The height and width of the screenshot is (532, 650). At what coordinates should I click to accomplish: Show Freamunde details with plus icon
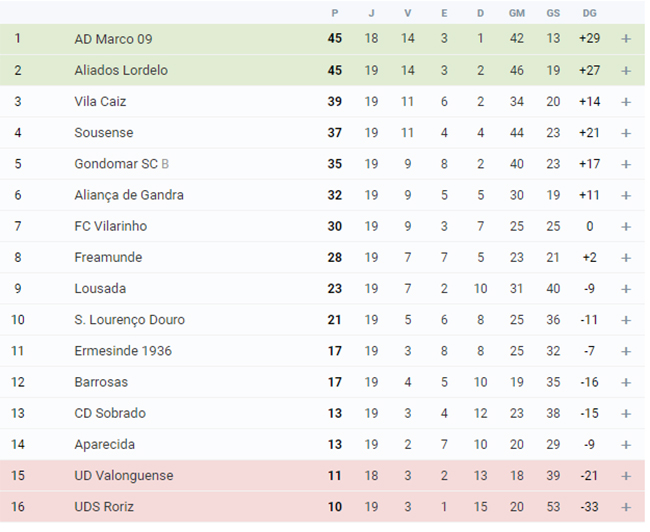click(x=626, y=258)
